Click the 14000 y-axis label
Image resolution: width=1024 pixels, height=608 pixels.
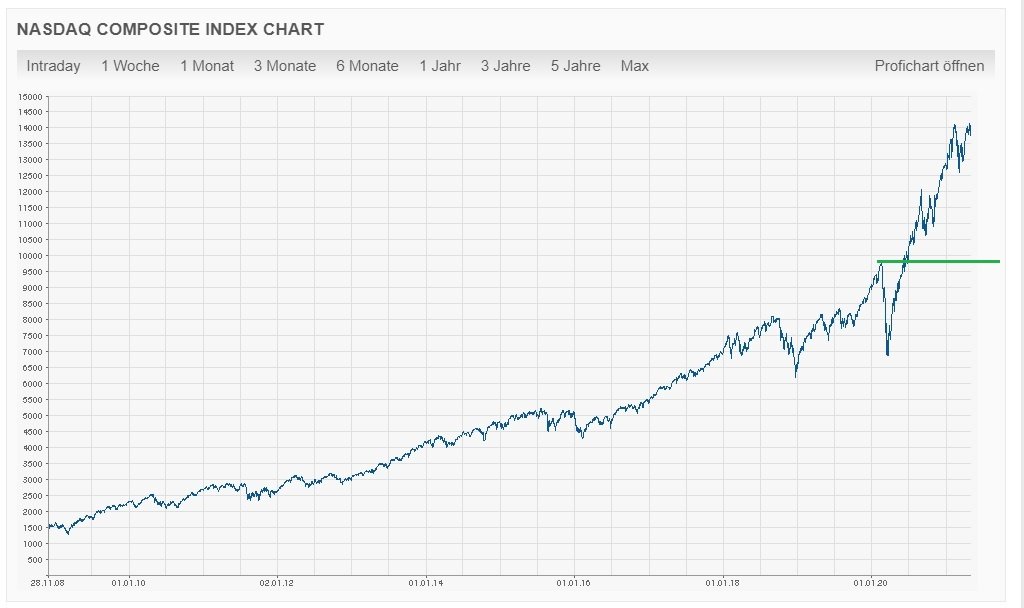coord(30,128)
